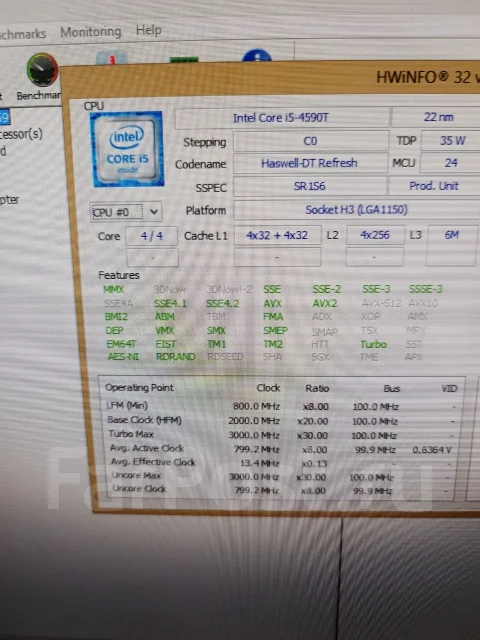Click the Bus column header
Viewport: 480px width, 640px height.
[391, 389]
